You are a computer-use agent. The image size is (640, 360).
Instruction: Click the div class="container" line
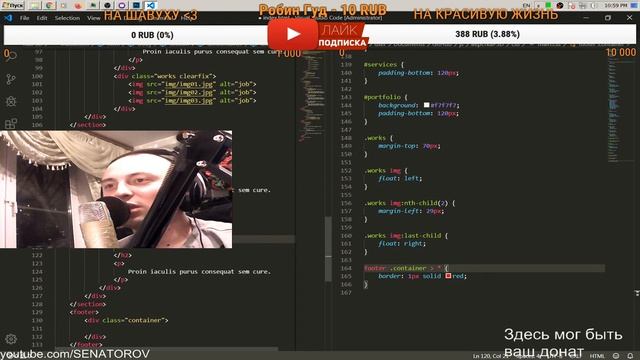coord(127,320)
